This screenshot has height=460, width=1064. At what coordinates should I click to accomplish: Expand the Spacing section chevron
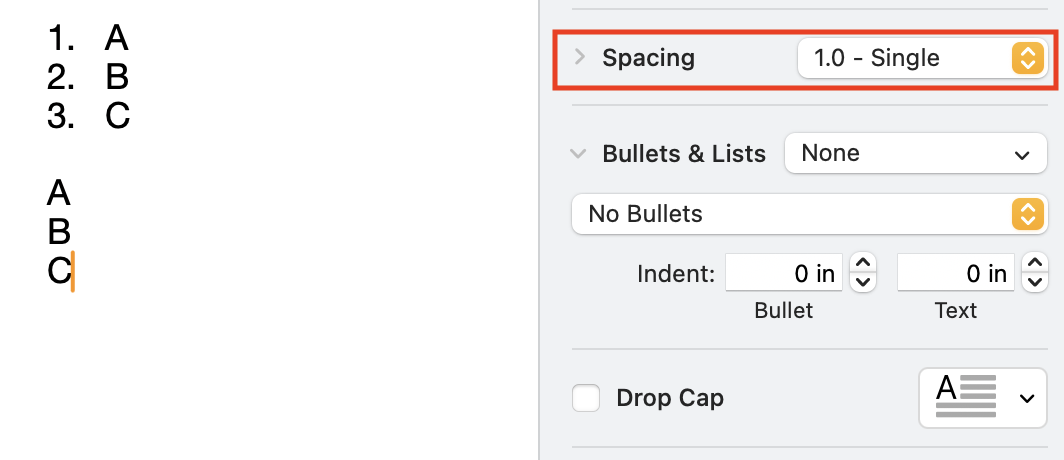[x=579, y=57]
